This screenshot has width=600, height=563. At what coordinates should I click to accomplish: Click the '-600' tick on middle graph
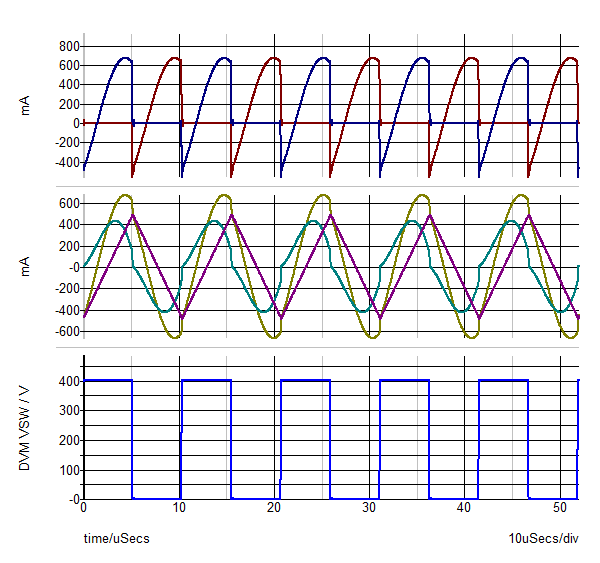[66, 332]
